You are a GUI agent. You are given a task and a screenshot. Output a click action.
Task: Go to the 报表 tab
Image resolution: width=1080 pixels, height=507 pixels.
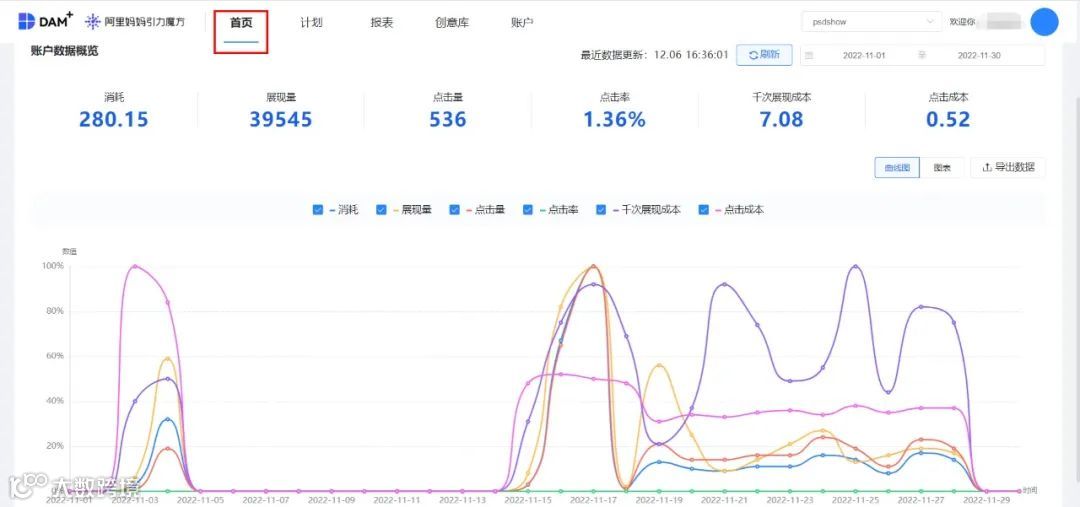[382, 23]
